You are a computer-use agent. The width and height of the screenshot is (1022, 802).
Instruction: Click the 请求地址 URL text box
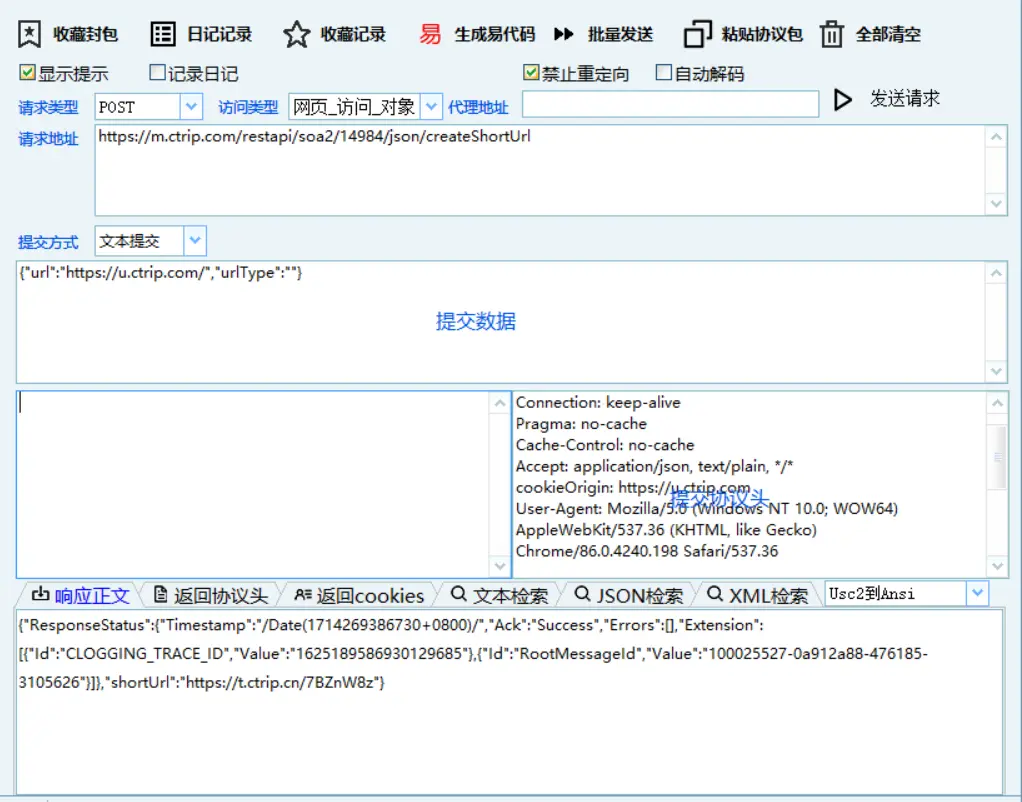540,170
